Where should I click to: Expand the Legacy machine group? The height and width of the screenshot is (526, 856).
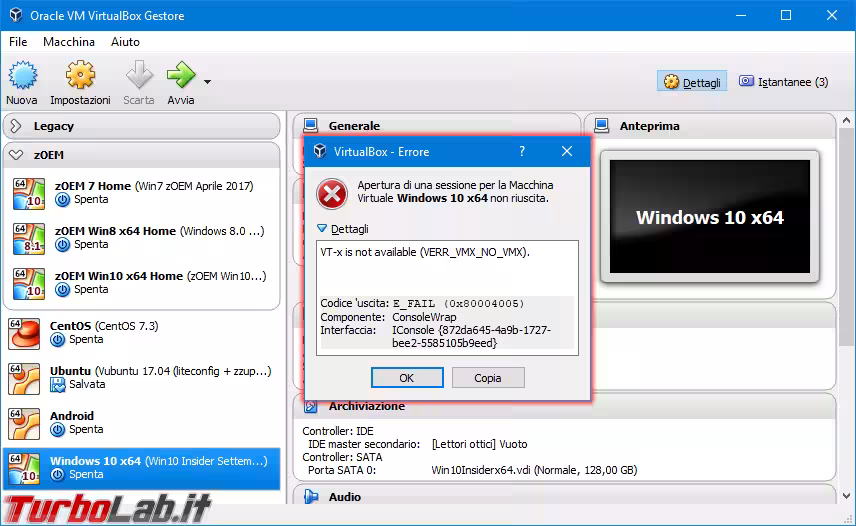[16, 126]
